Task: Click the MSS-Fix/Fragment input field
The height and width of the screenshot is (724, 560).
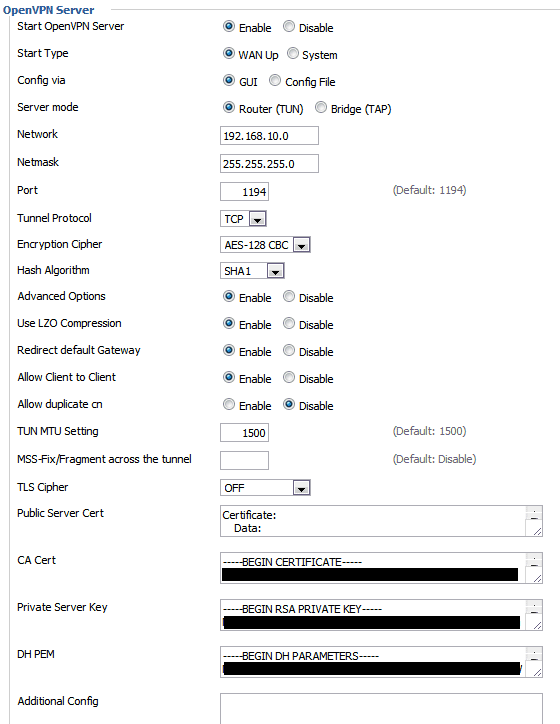Action: click(x=244, y=460)
